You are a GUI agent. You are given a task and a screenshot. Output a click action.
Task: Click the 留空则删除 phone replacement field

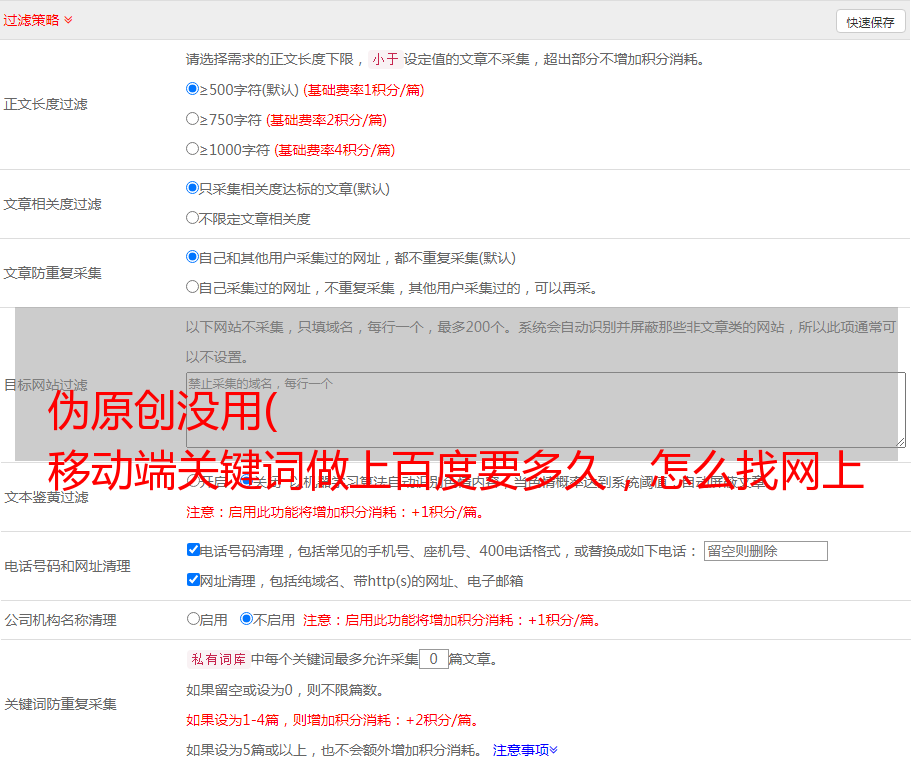(x=765, y=551)
